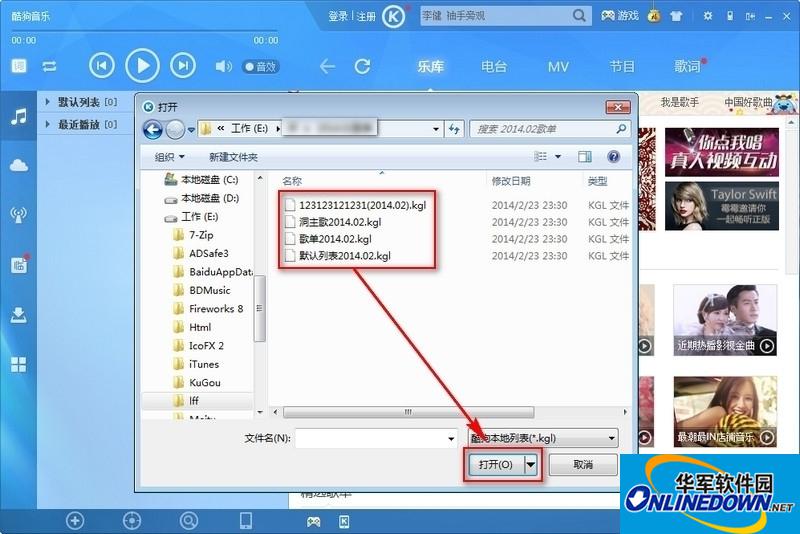The width and height of the screenshot is (800, 534).
Task: Click the help icon in dialog toolbar
Action: tap(613, 157)
